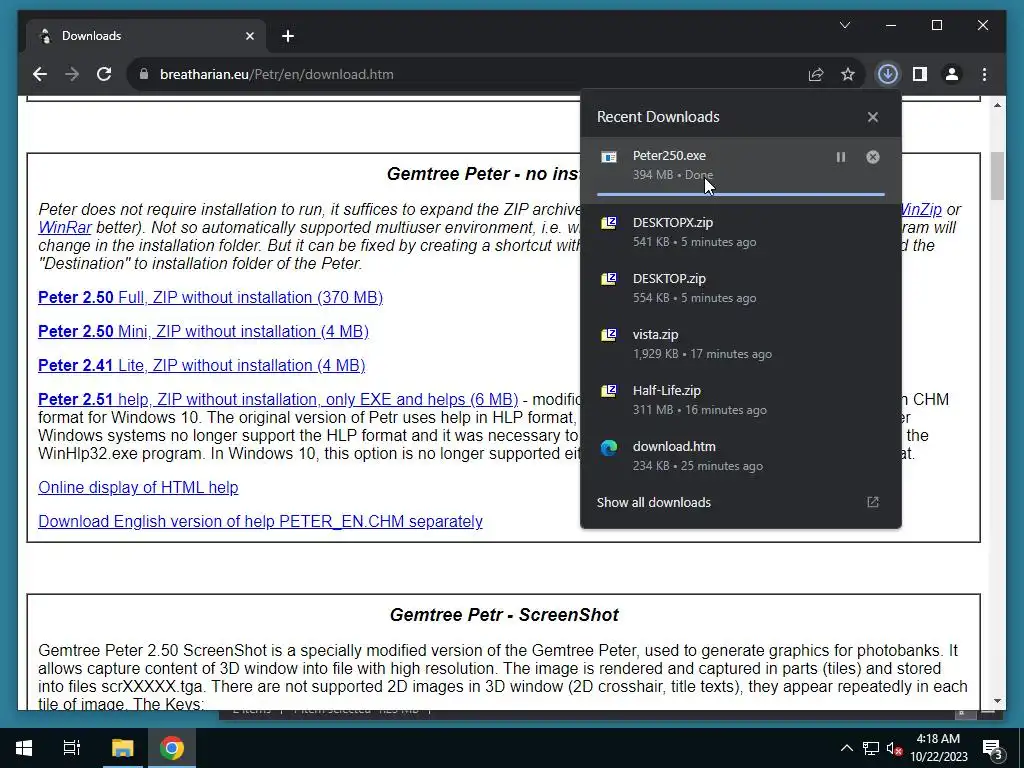1024x768 pixels.
Task: Click the muted volume tray icon
Action: pyautogui.click(x=894, y=748)
